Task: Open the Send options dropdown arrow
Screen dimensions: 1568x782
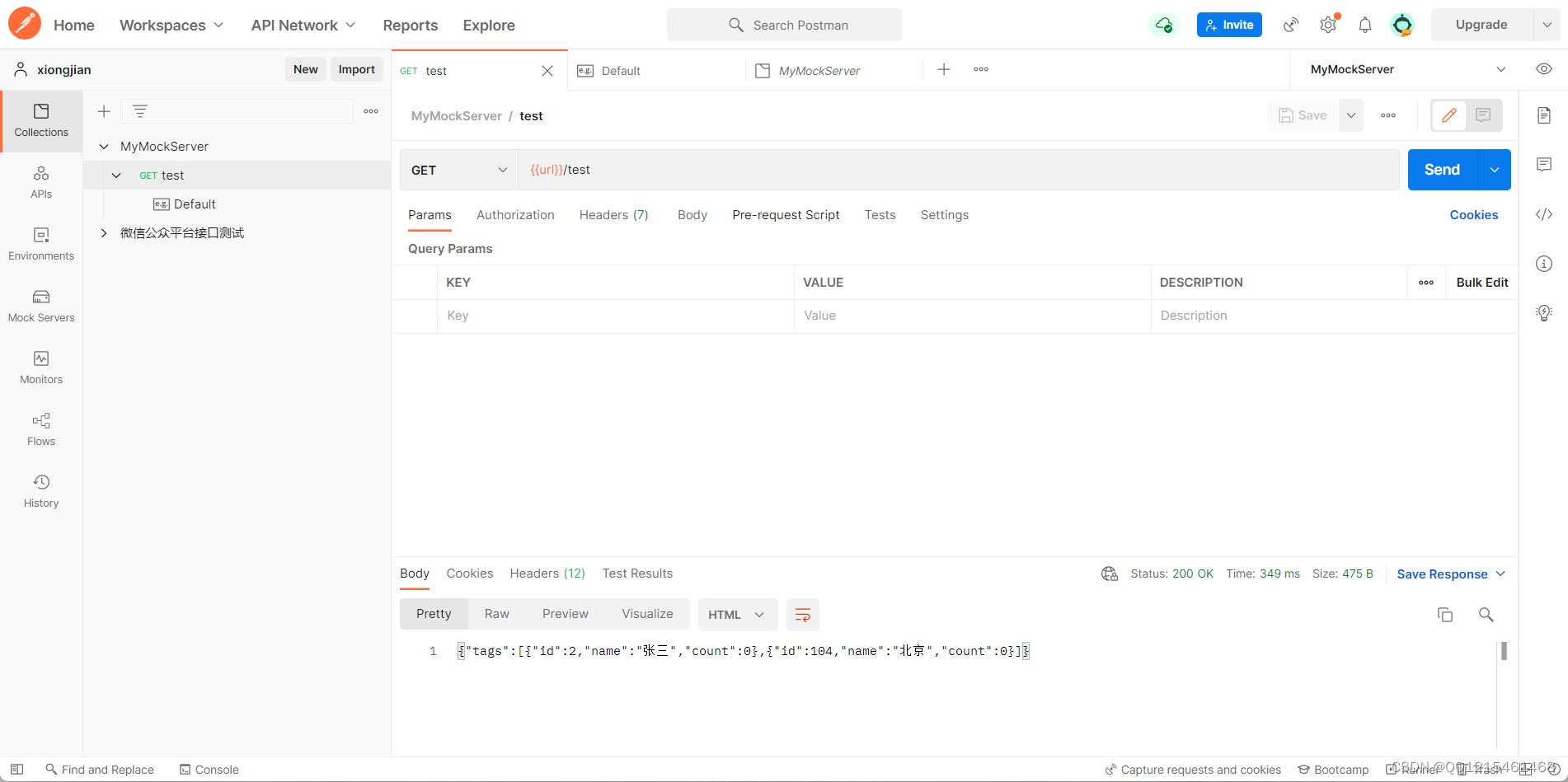Action: [1495, 170]
